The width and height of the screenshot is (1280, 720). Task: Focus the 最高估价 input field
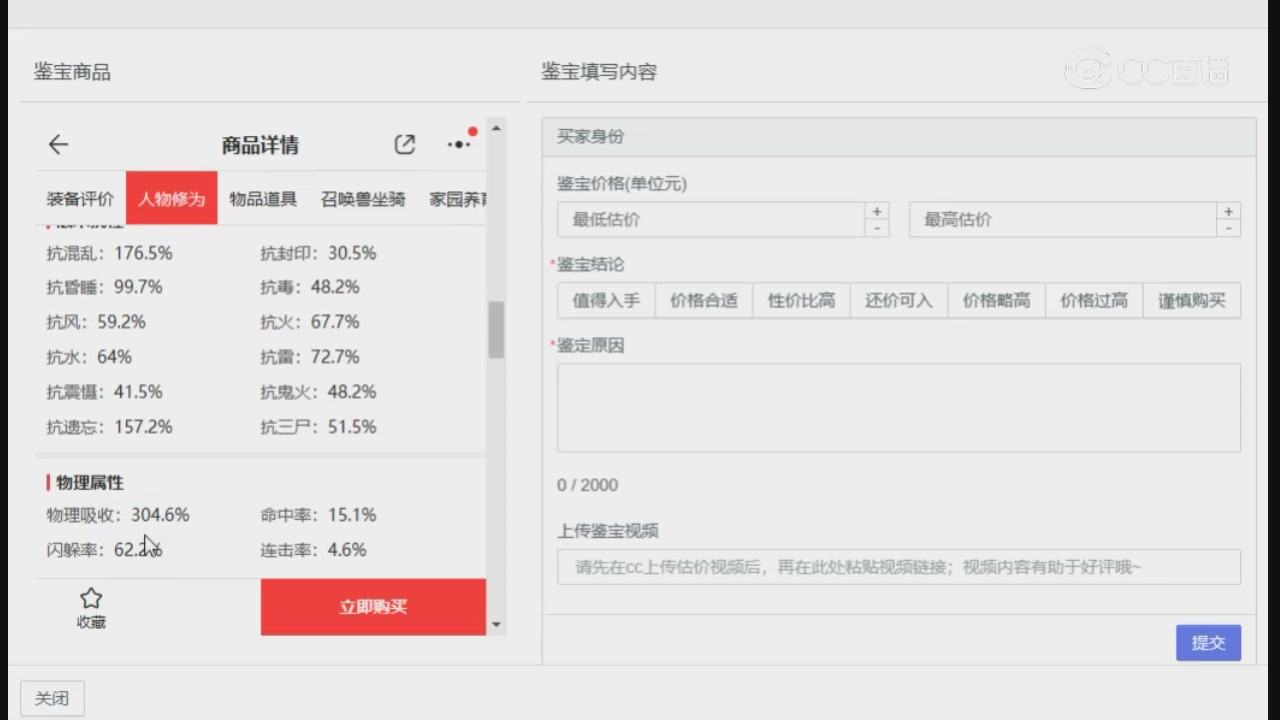(1062, 220)
